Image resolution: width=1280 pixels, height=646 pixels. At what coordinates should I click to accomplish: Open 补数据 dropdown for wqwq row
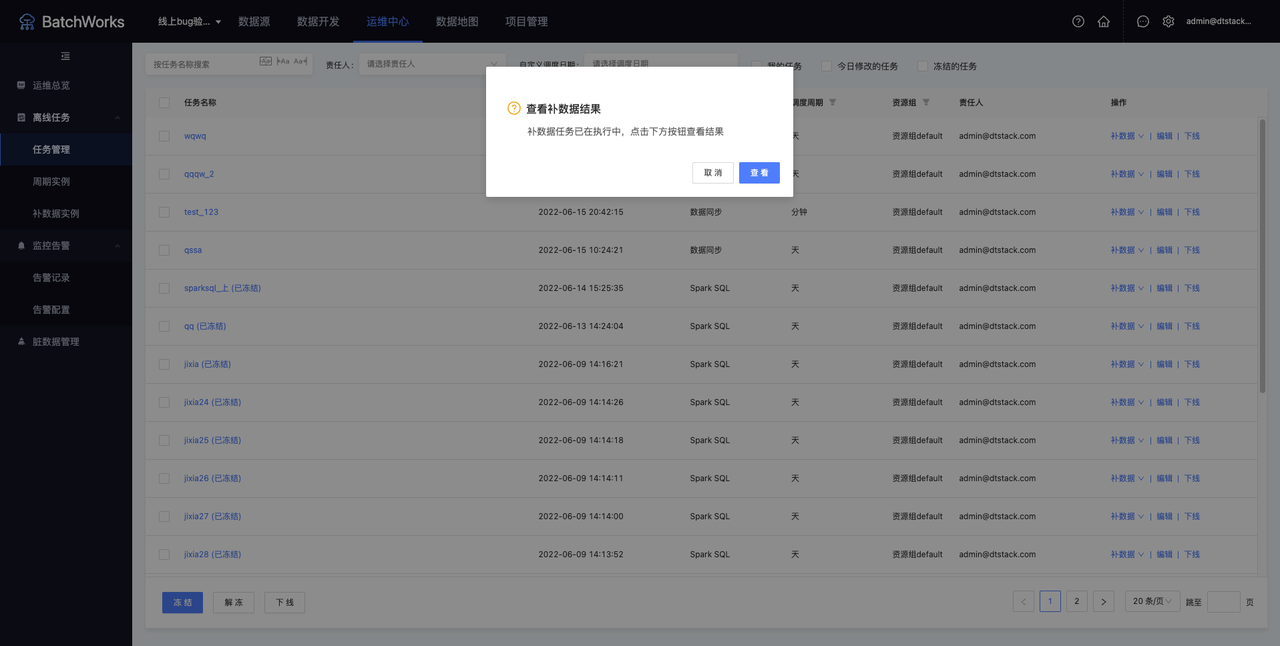1127,136
